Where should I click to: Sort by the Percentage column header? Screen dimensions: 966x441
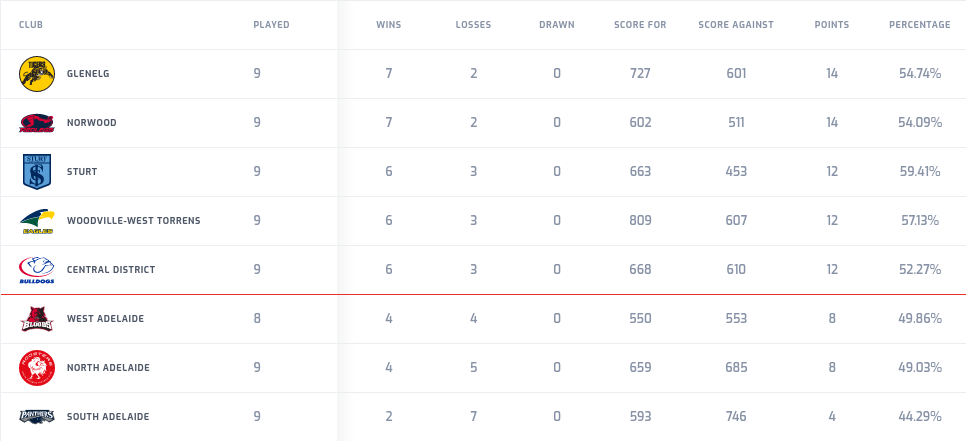tap(919, 24)
